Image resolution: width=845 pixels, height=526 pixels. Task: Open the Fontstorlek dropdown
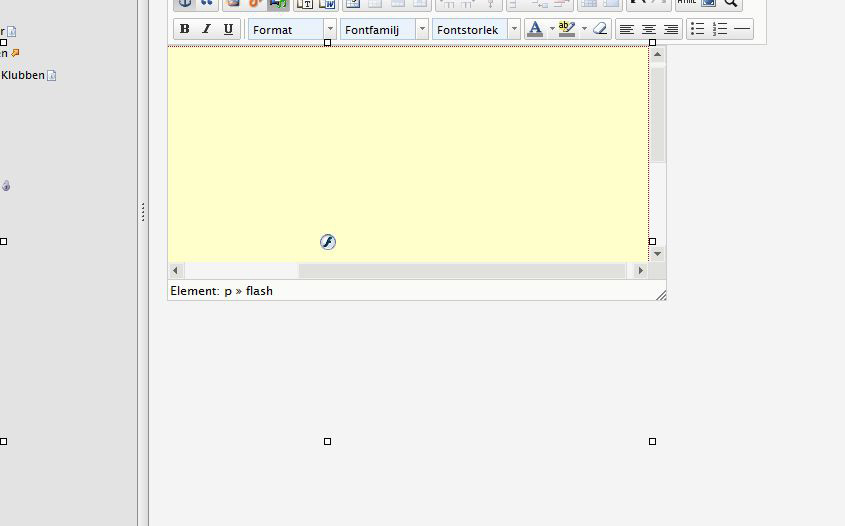pyautogui.click(x=476, y=30)
